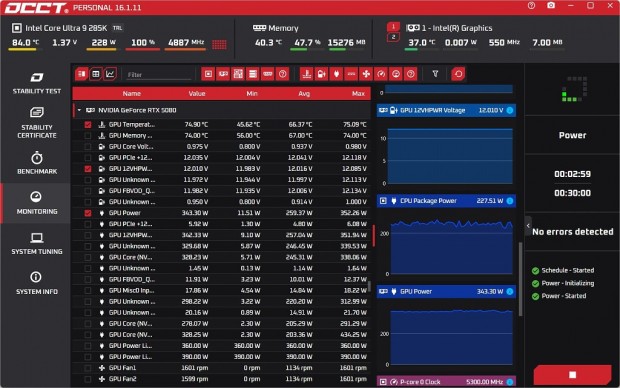
Task: Open help from the title bar question icon
Action: tap(531, 6)
